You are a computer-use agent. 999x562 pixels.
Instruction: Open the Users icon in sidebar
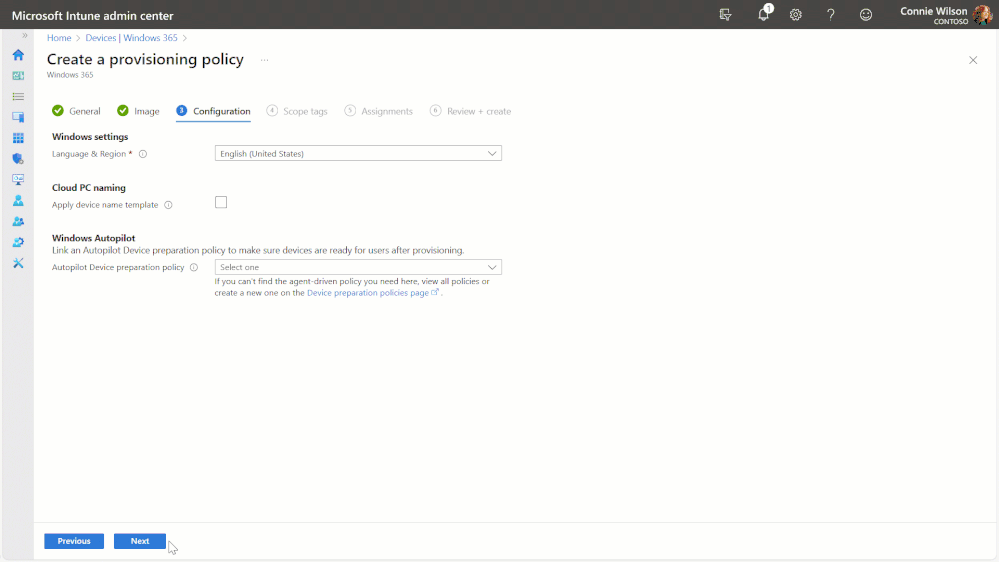(x=18, y=201)
